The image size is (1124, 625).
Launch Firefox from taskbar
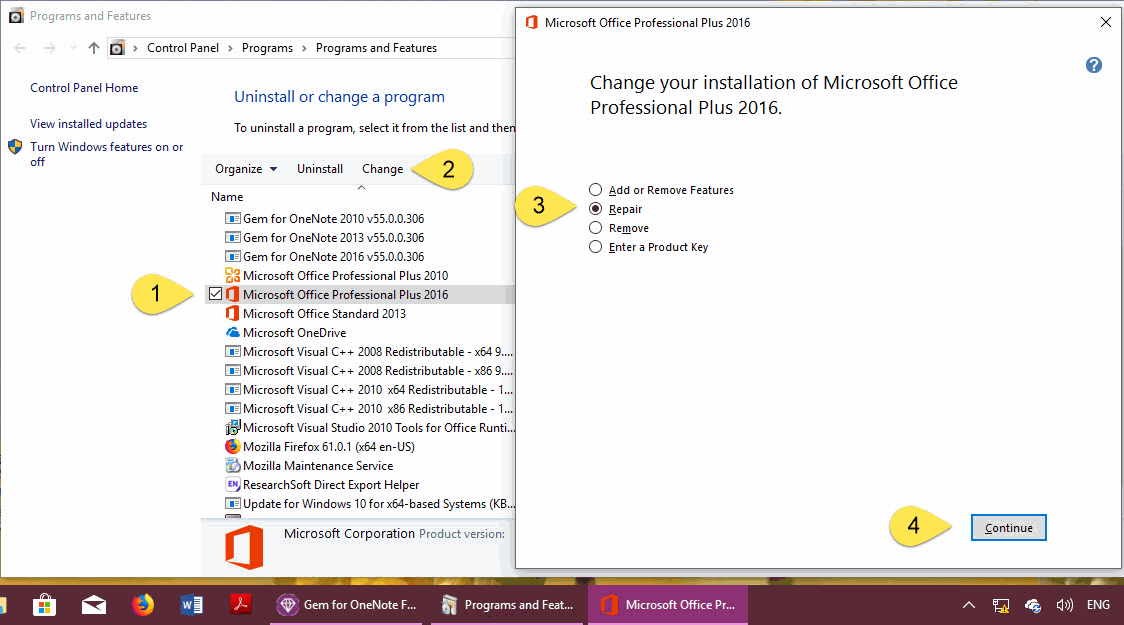click(143, 605)
